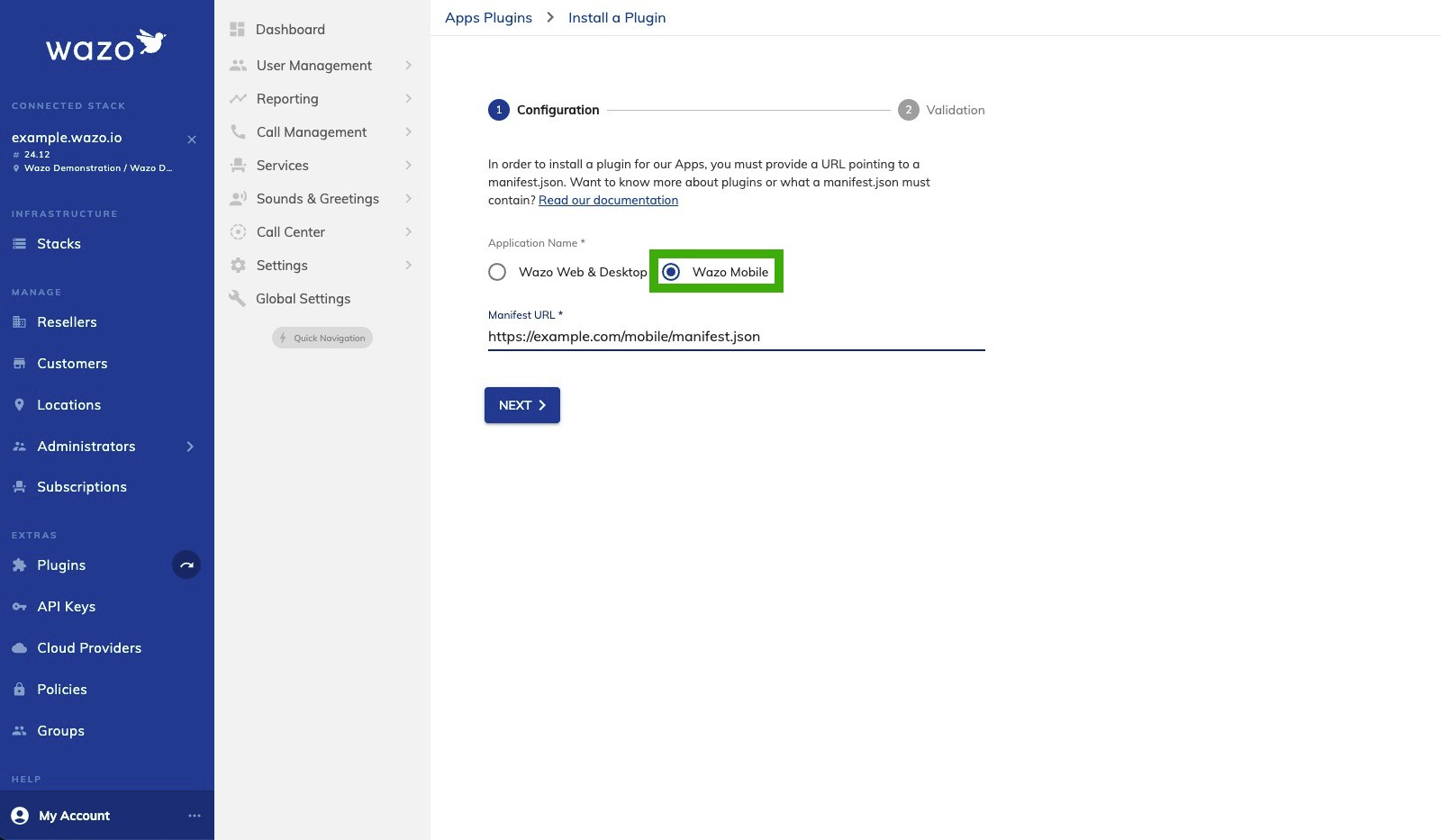Select the Wazo Web & Desktop radio button
This screenshot has width=1441, height=840.
click(x=497, y=272)
